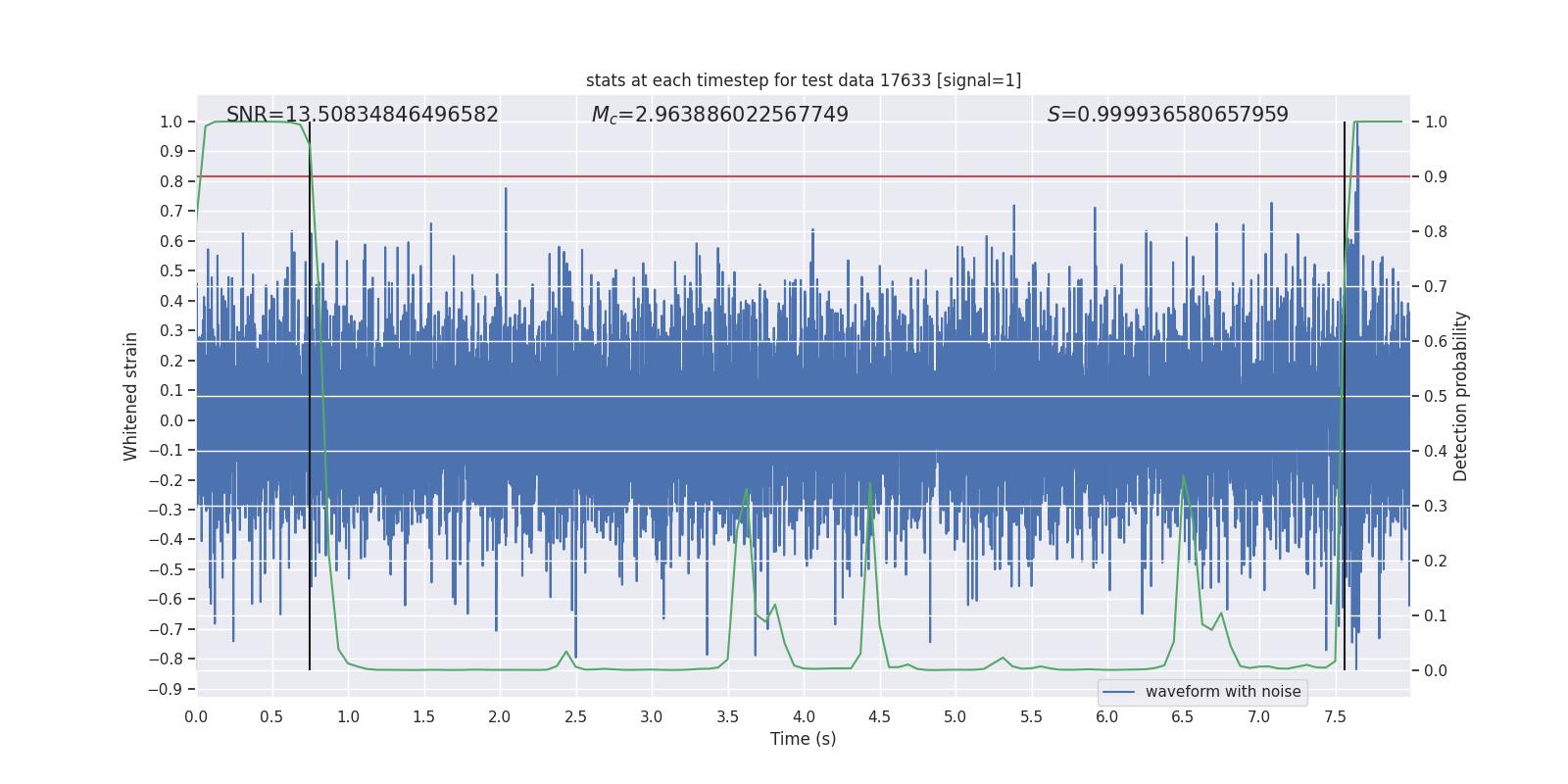
Task: Click the green probability peak near 4.4 seconds
Action: point(869,483)
